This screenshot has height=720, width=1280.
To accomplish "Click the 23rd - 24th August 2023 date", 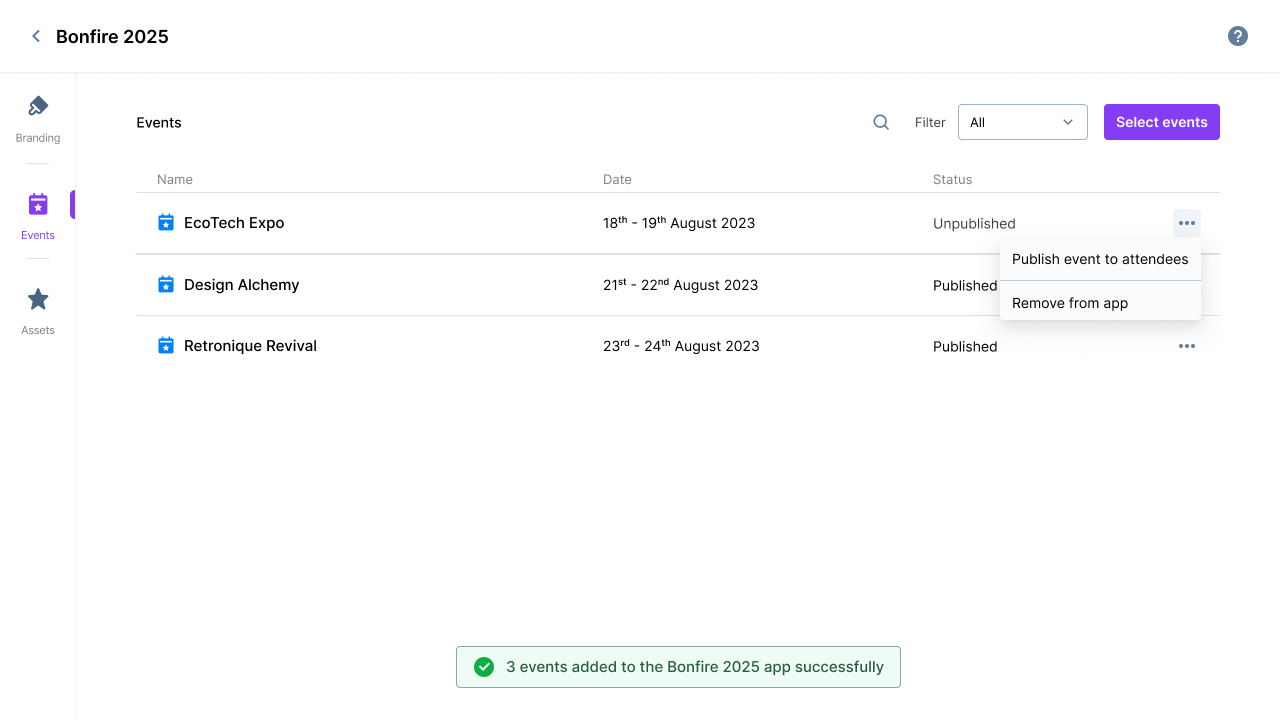I will [681, 346].
